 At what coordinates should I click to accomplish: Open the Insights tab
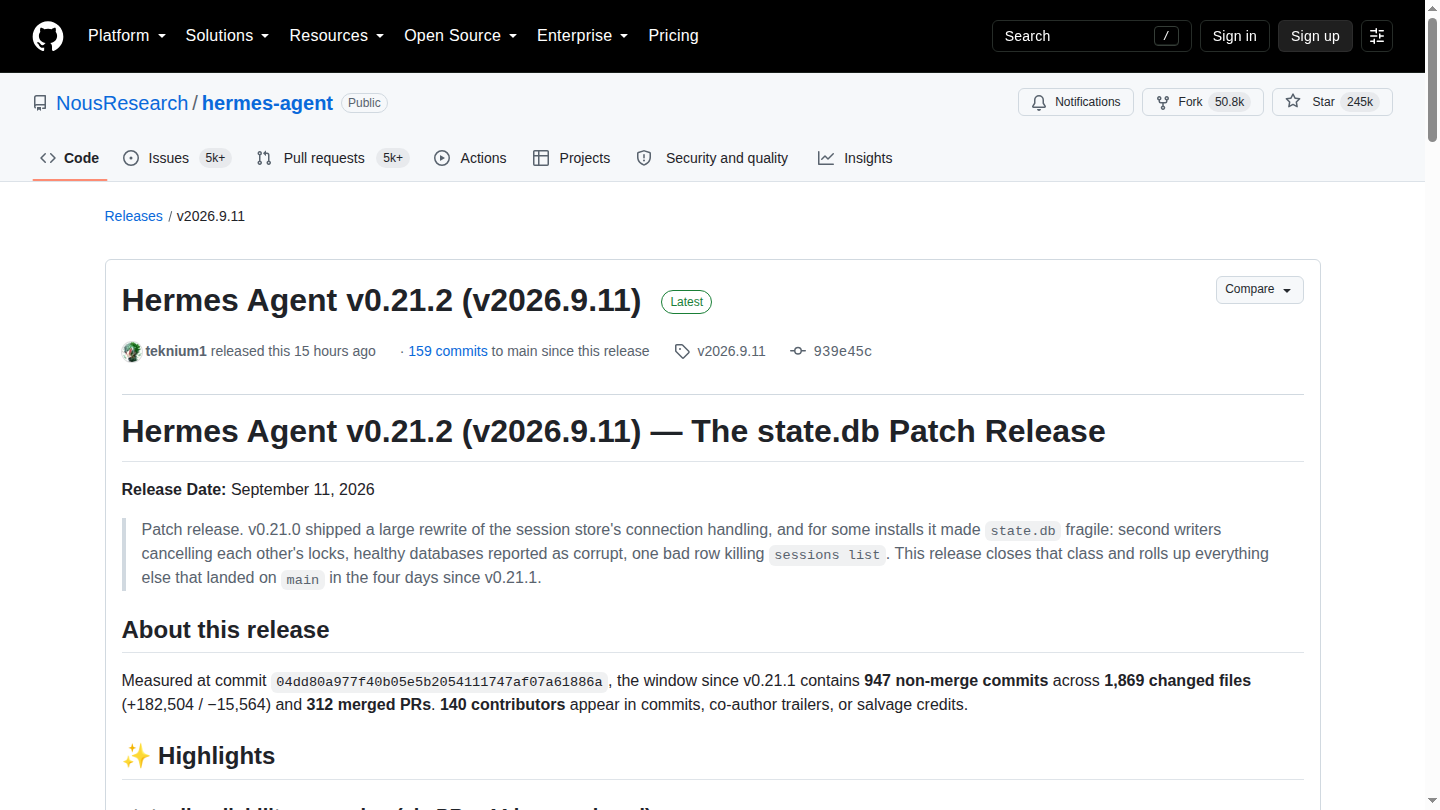point(855,158)
